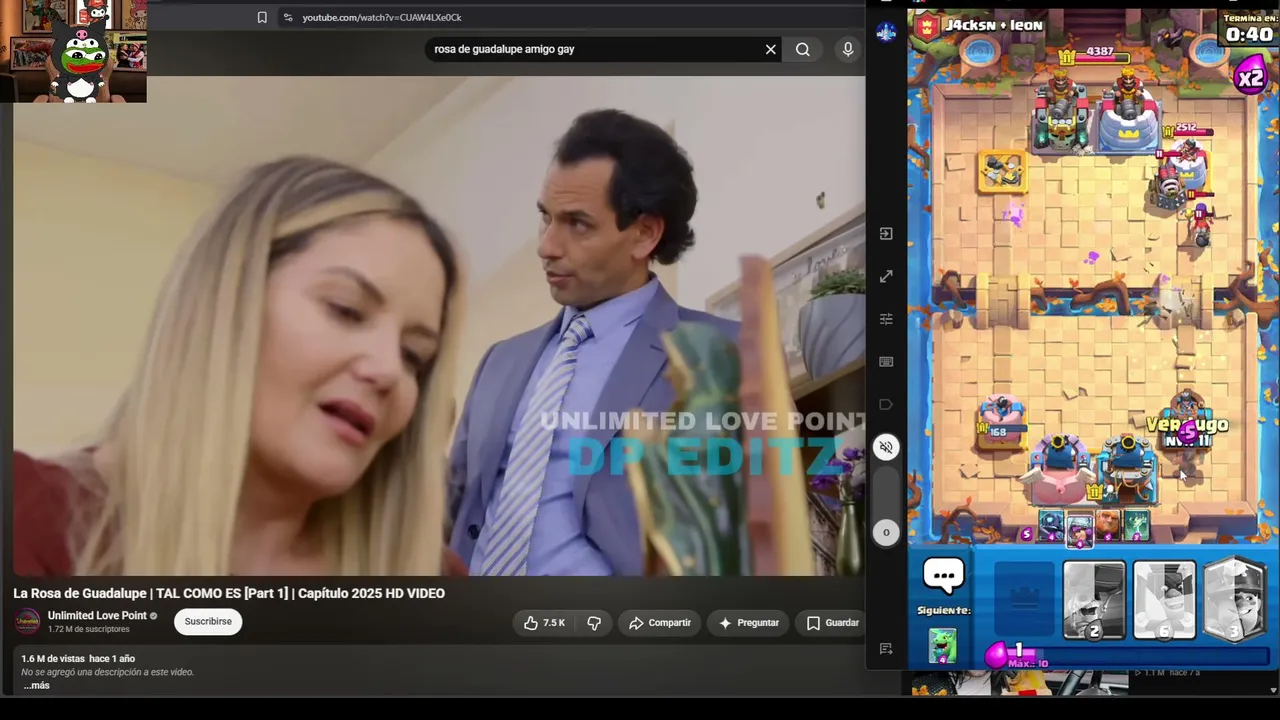Screen dimensions: 1280x720
Task: Click the opponent name 'J4cksn + leon'
Action: click(994, 25)
